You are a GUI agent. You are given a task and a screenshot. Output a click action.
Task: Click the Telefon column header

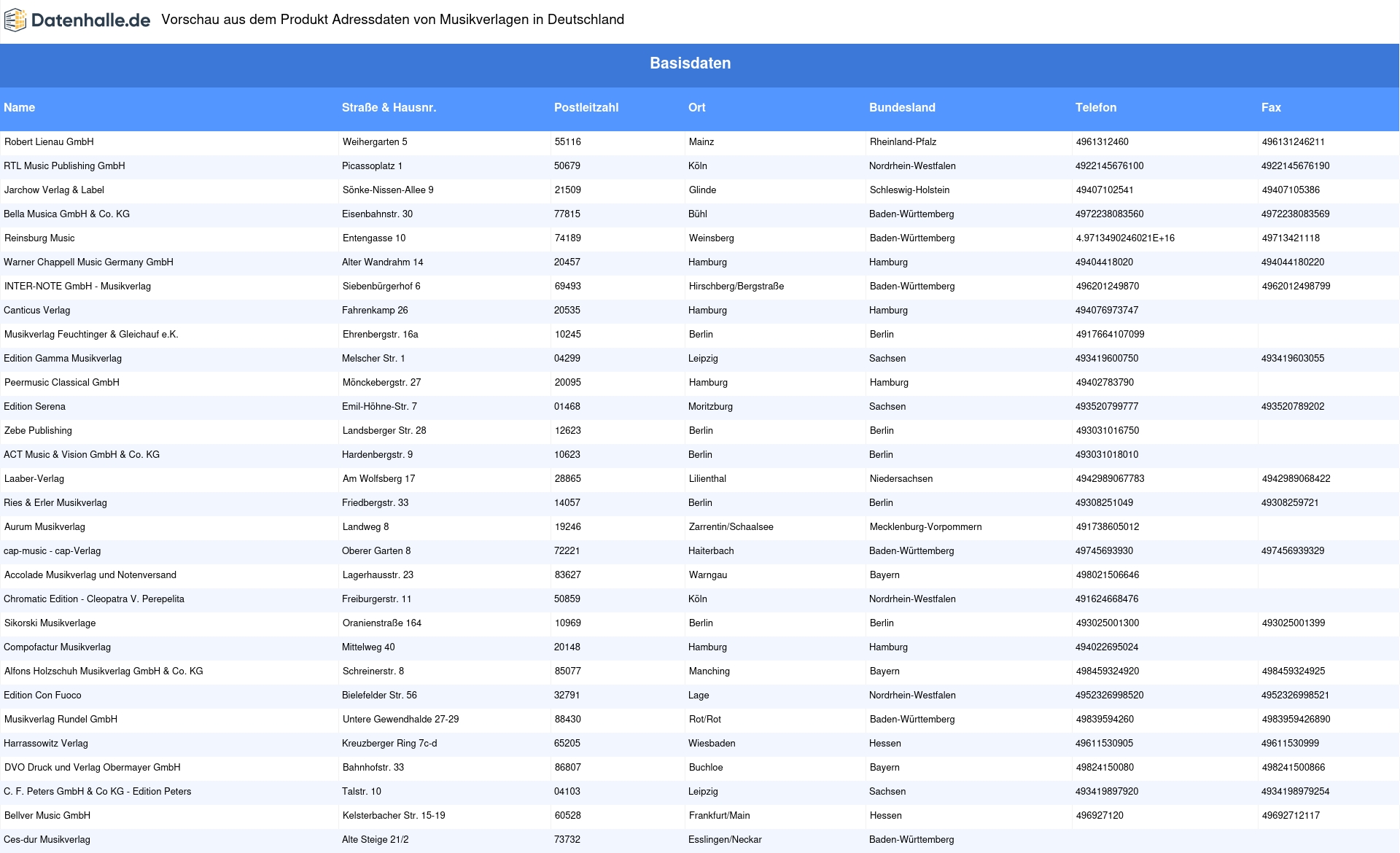1096,107
